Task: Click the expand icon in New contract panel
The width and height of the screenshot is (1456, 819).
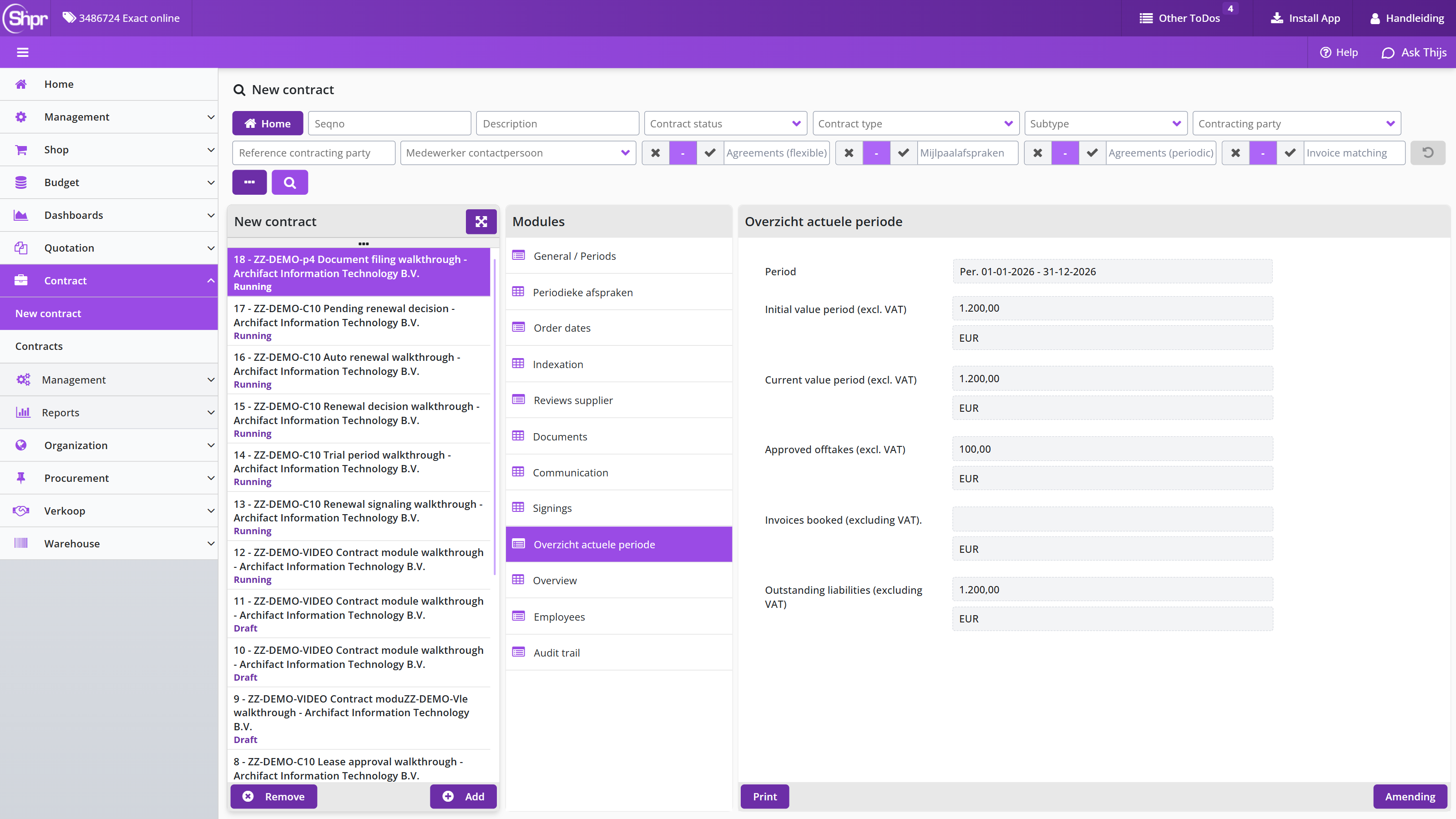Action: [x=481, y=222]
